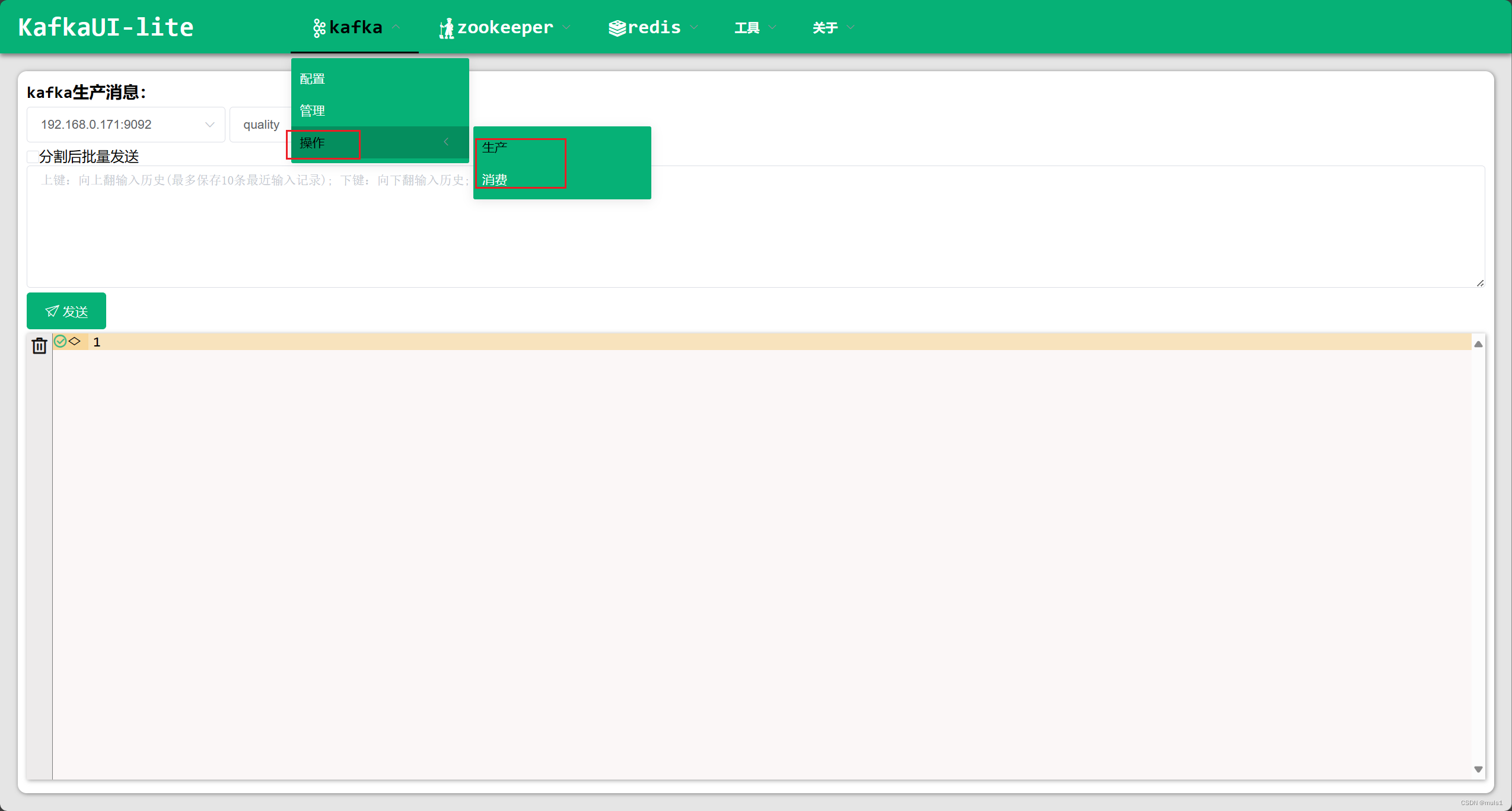Expand the 工具 menu chevron
The width and height of the screenshot is (1512, 811).
[x=772, y=27]
